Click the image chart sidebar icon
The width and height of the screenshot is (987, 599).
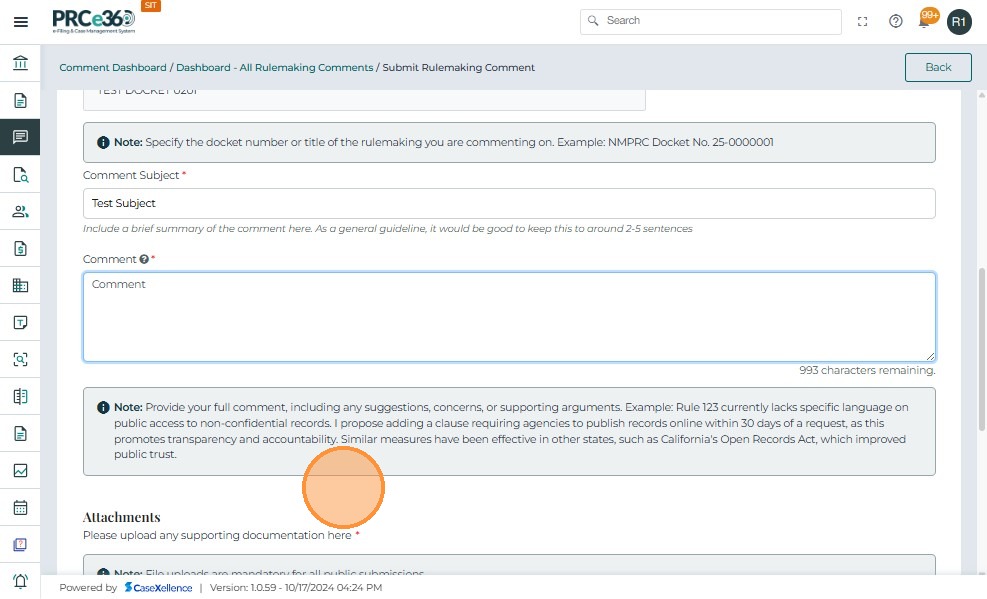coord(20,470)
